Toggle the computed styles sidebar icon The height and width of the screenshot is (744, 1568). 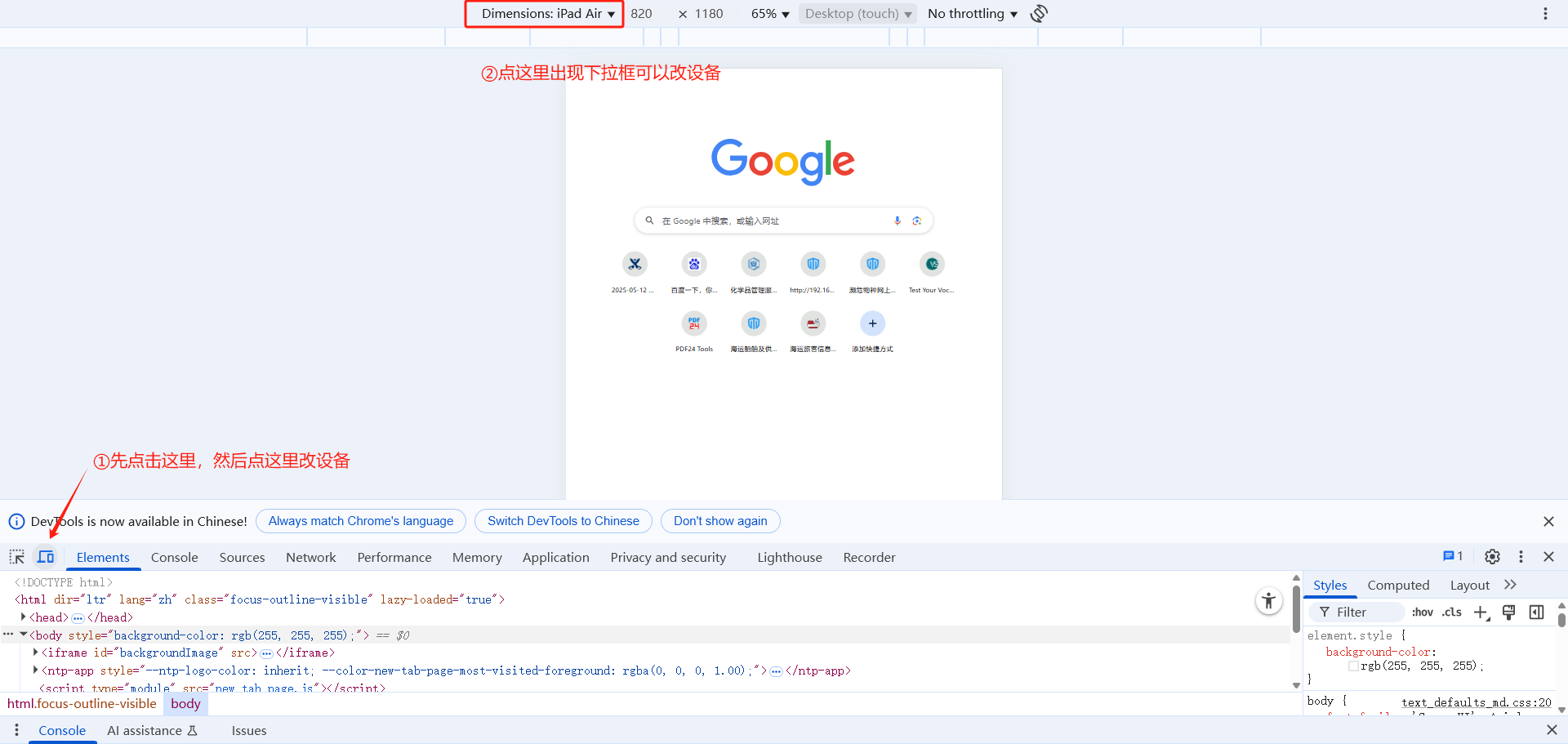1536,613
